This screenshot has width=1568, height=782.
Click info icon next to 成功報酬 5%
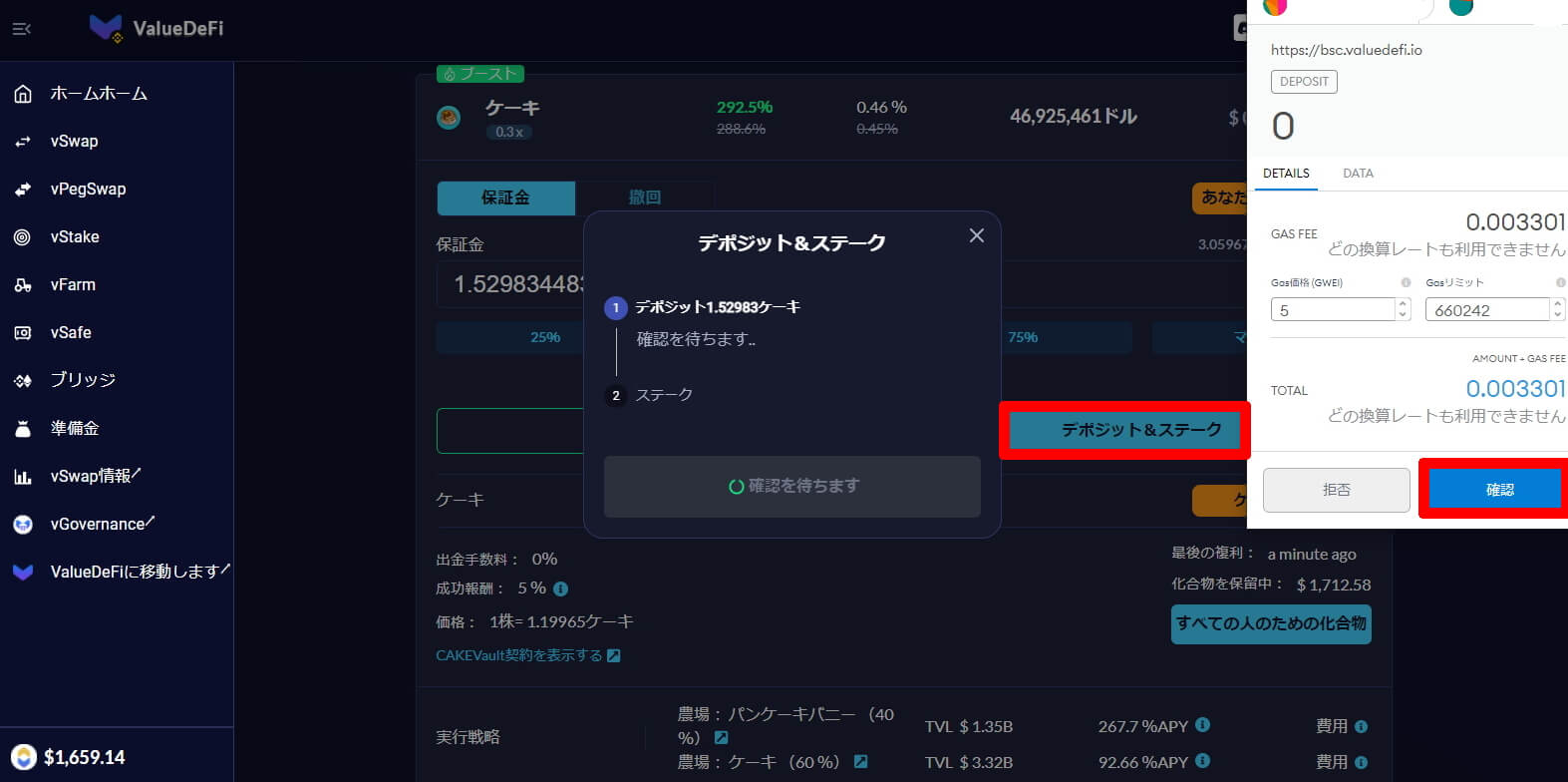coord(560,588)
